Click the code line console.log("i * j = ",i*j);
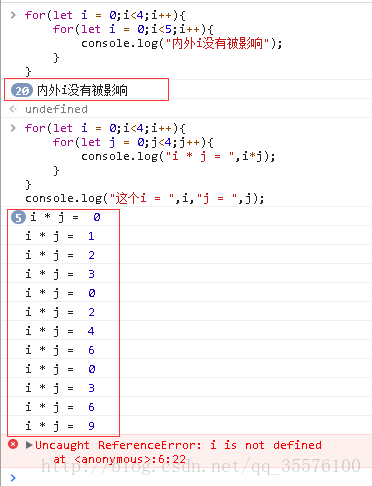This screenshot has height=486, width=372. [178, 156]
